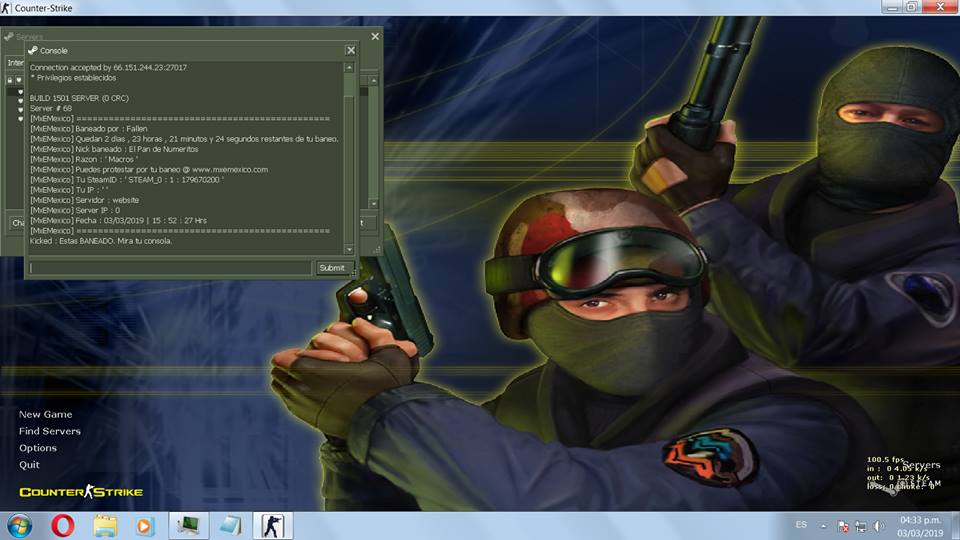The image size is (960, 540).
Task: Open Find Servers from the main menu
Action: pos(50,431)
